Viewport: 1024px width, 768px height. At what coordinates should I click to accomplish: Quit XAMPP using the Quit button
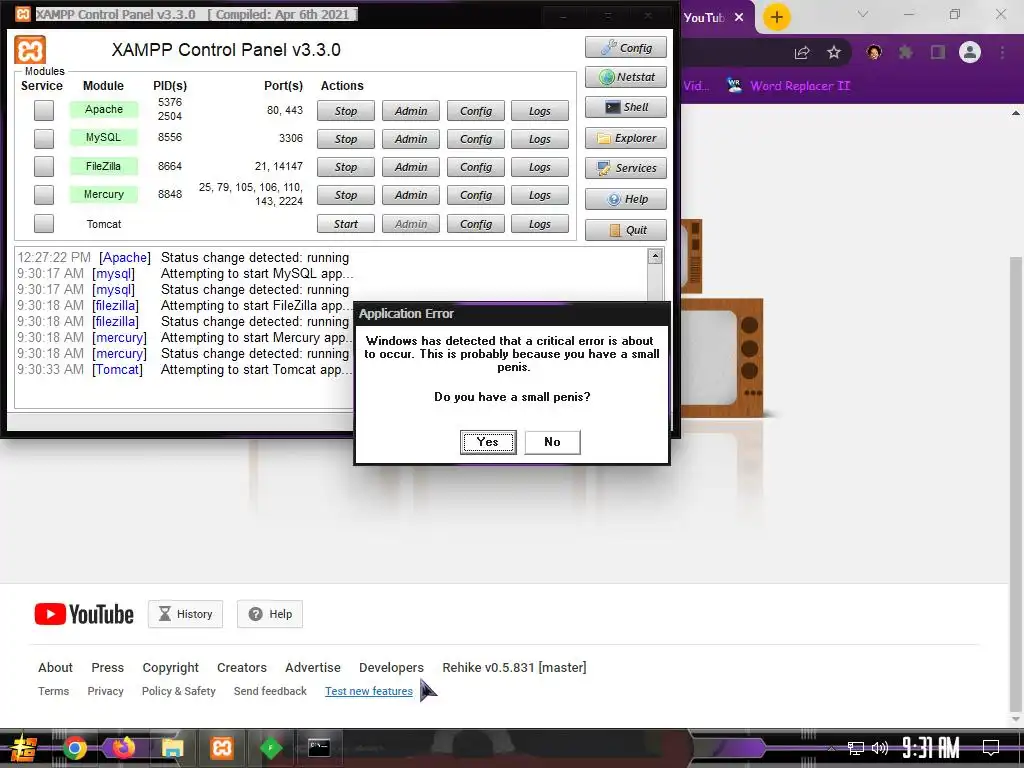pyautogui.click(x=626, y=230)
